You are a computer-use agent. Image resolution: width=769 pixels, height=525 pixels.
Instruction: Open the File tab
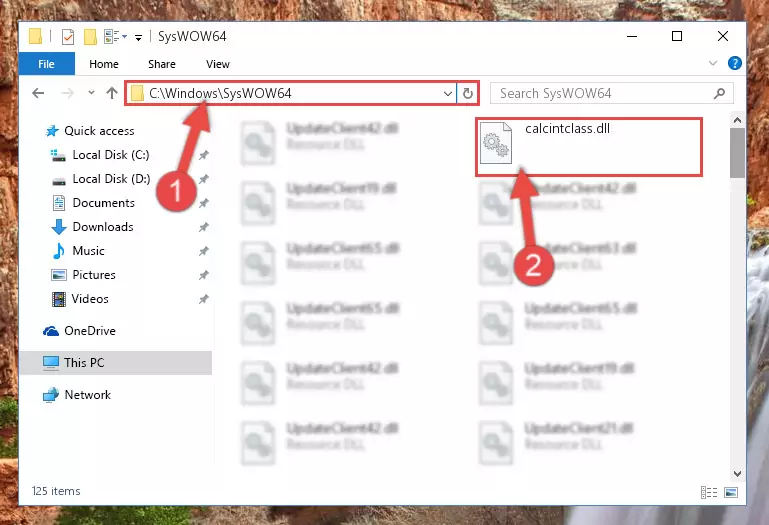click(x=47, y=64)
